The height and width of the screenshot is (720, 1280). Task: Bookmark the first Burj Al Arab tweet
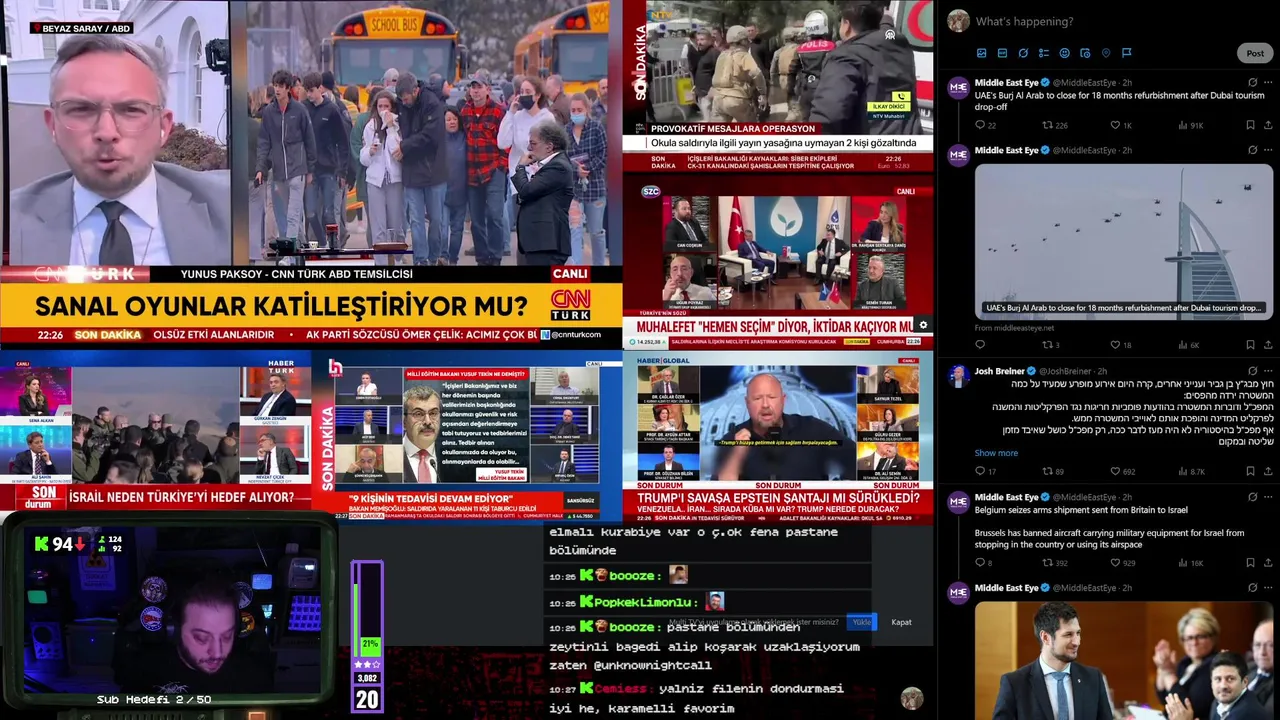(1250, 125)
